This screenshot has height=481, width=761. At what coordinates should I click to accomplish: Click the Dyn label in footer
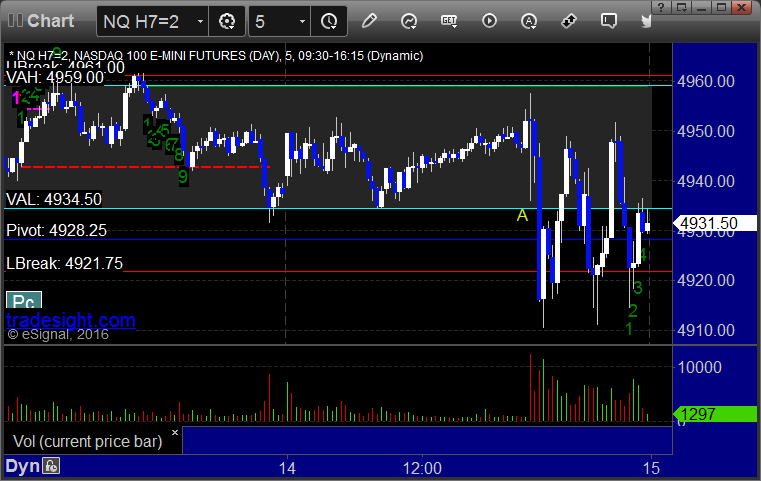22,466
